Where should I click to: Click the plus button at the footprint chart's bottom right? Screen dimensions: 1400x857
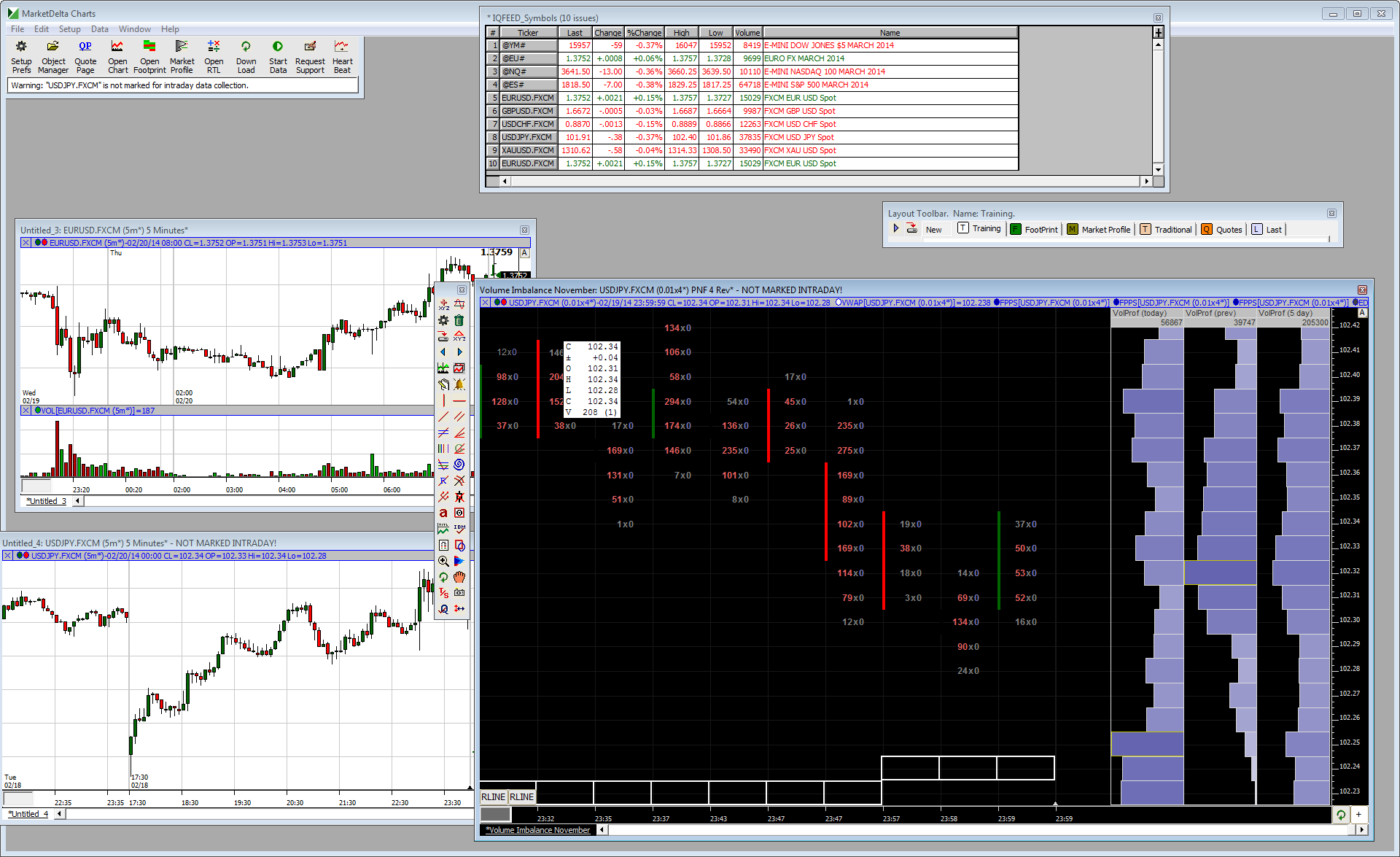coord(1359,815)
